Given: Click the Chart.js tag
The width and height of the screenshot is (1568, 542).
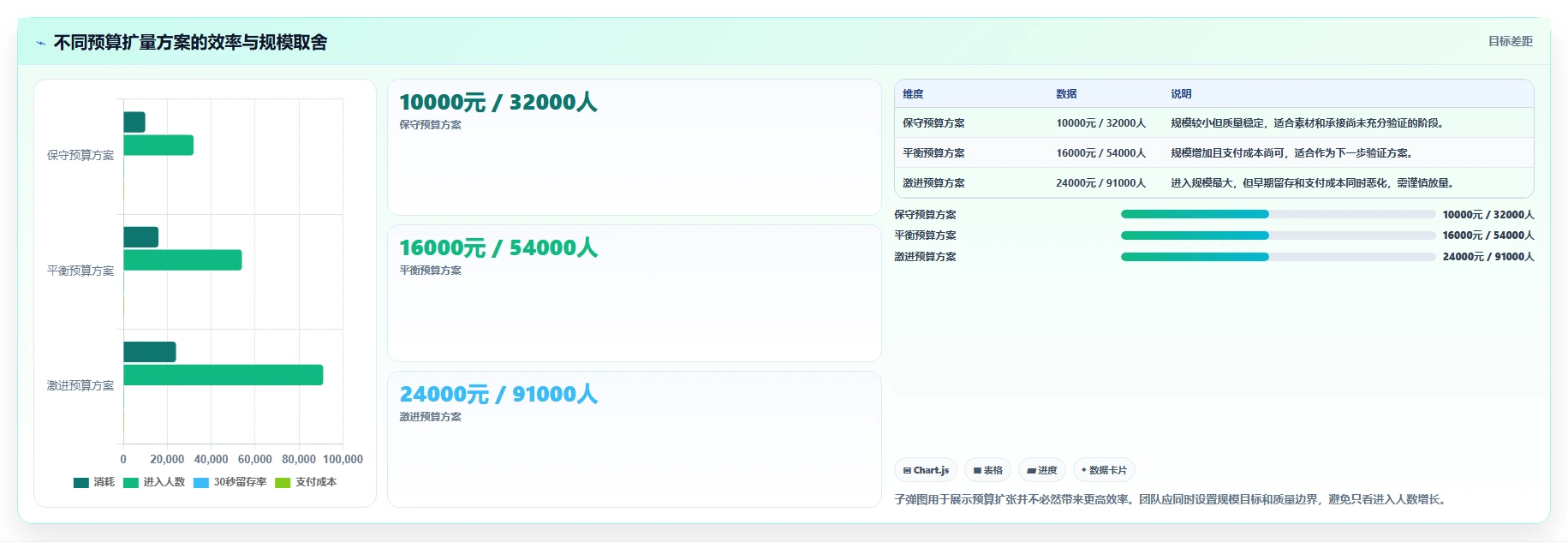Looking at the screenshot, I should (x=926, y=470).
